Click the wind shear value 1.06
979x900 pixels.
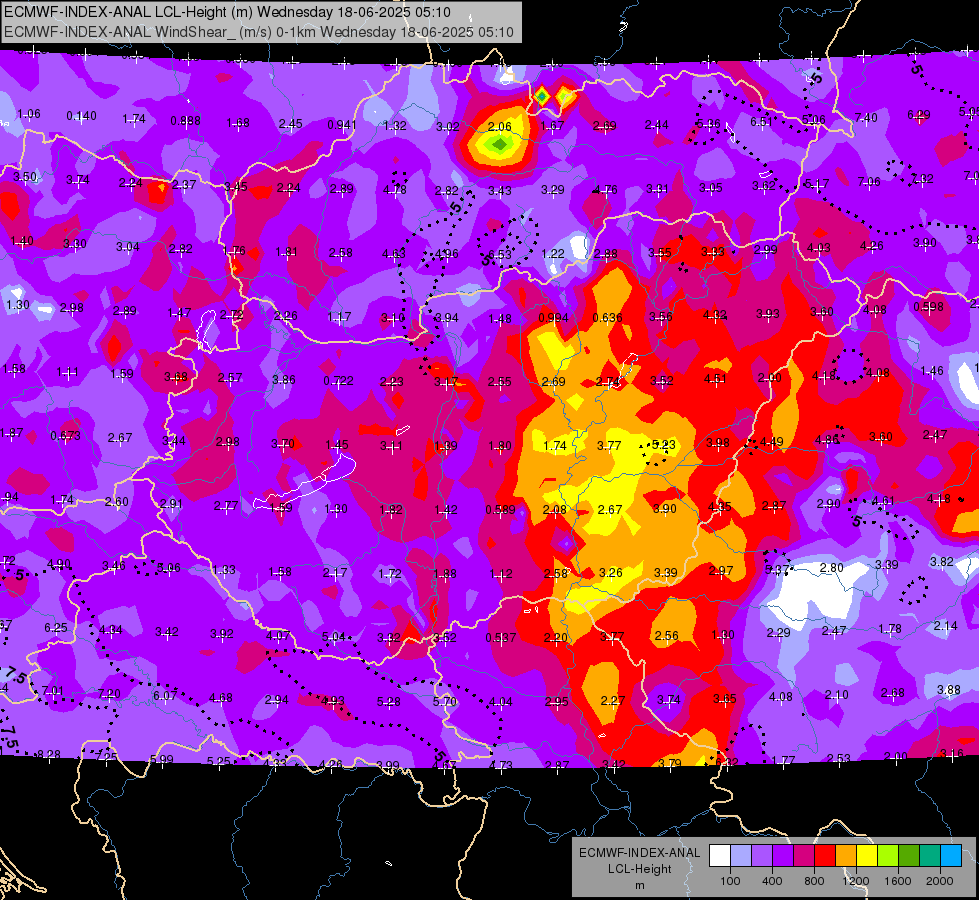pyautogui.click(x=29, y=114)
